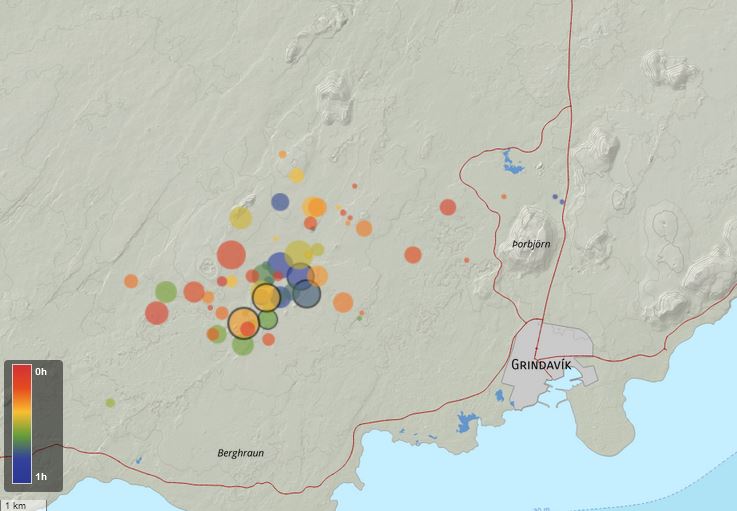Viewport: 737px width, 511px height.
Task: Select the westernmost orange quake marker
Action: pos(131,281)
